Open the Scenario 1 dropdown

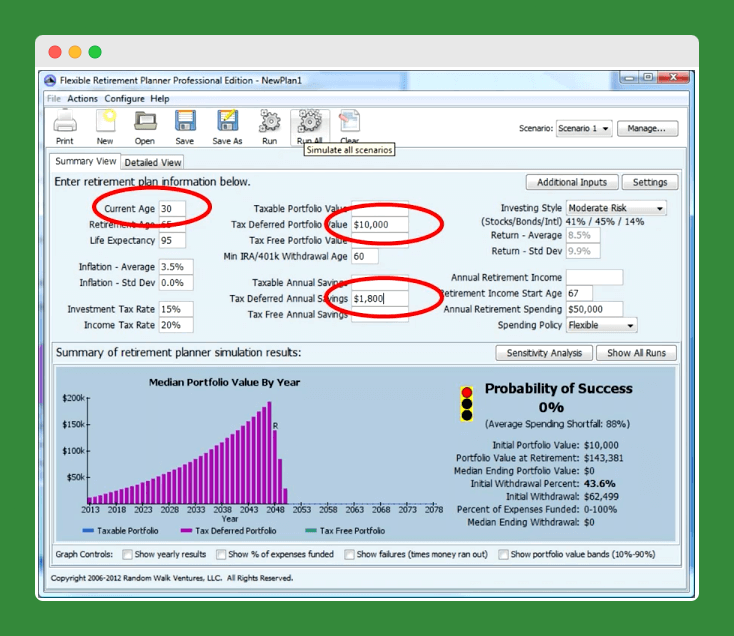[584, 129]
